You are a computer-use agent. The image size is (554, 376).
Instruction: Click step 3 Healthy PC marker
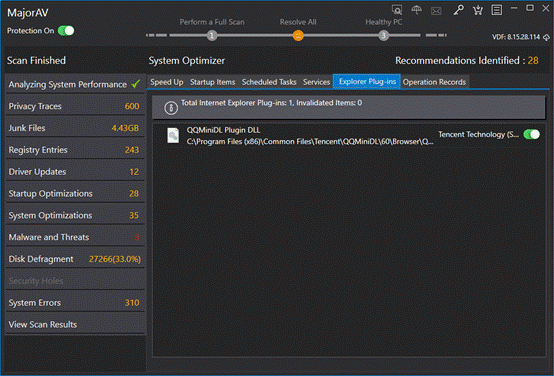384,35
